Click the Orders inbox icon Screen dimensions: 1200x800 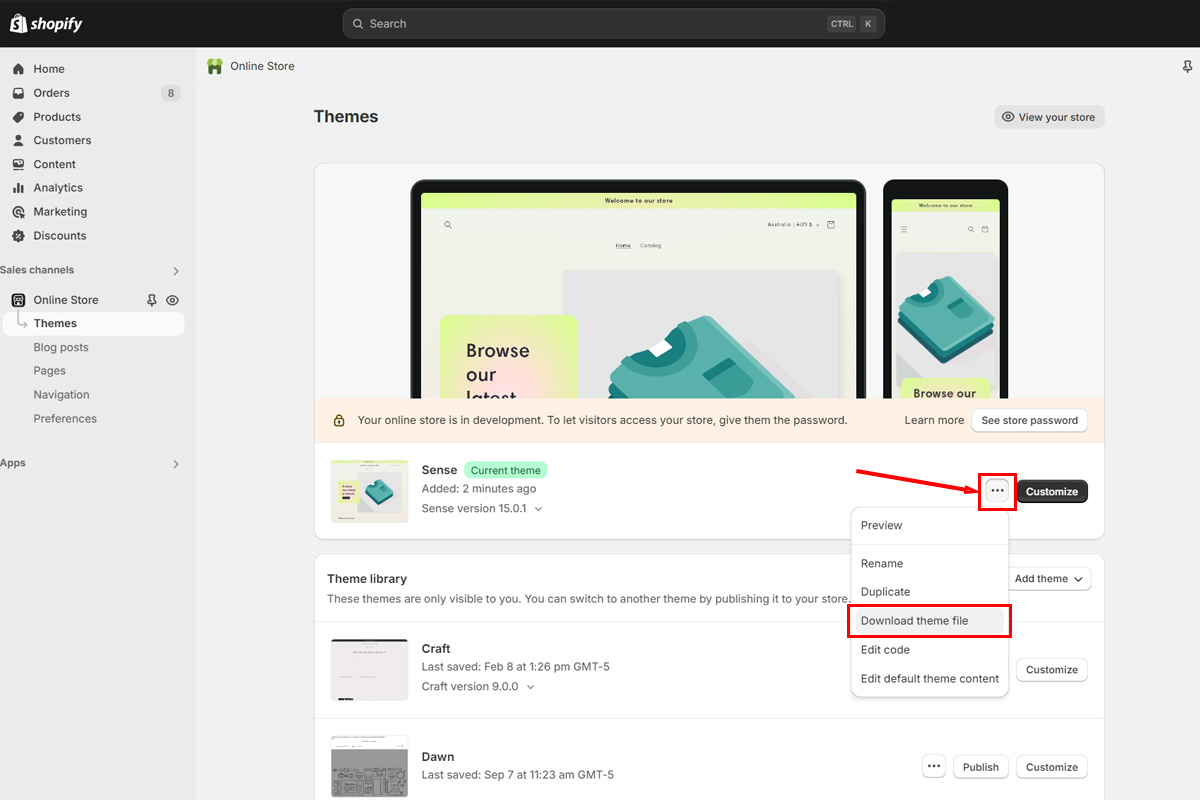coord(18,93)
